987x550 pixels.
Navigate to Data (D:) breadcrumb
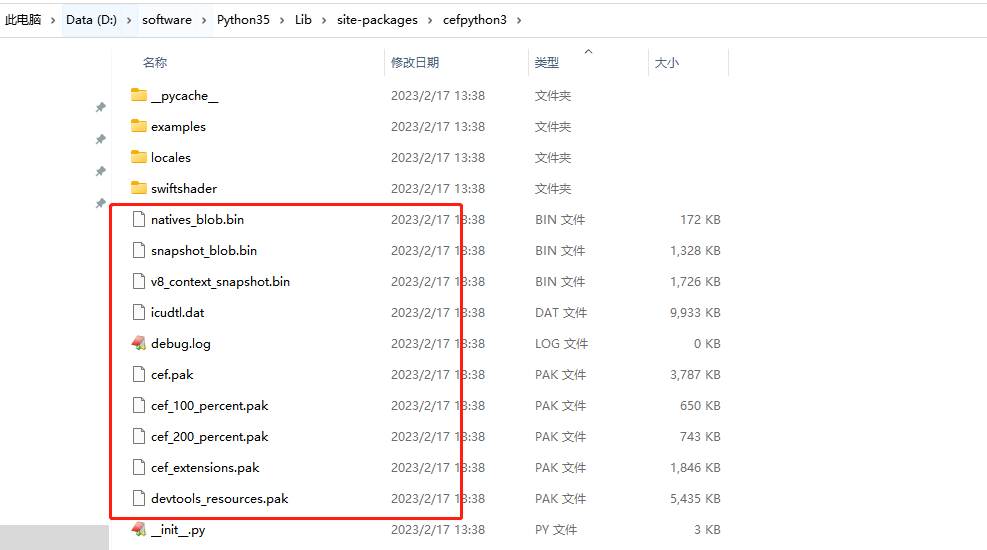(91, 20)
